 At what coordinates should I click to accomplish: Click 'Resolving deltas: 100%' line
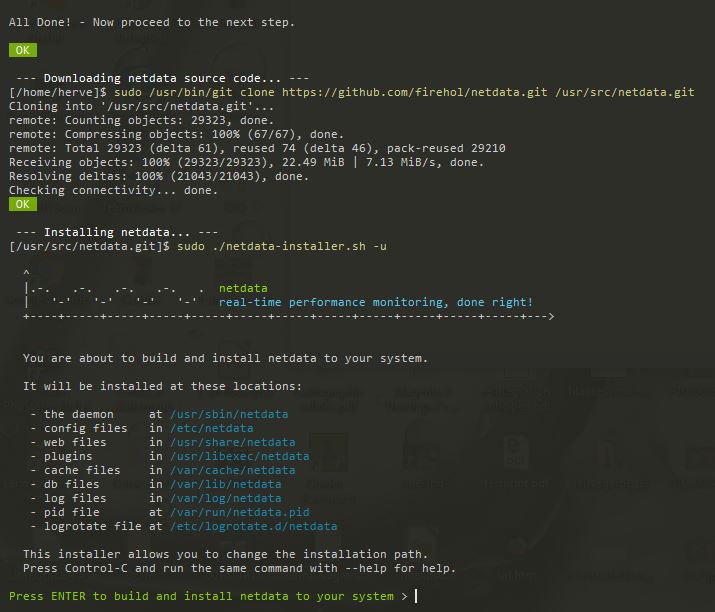(x=159, y=176)
